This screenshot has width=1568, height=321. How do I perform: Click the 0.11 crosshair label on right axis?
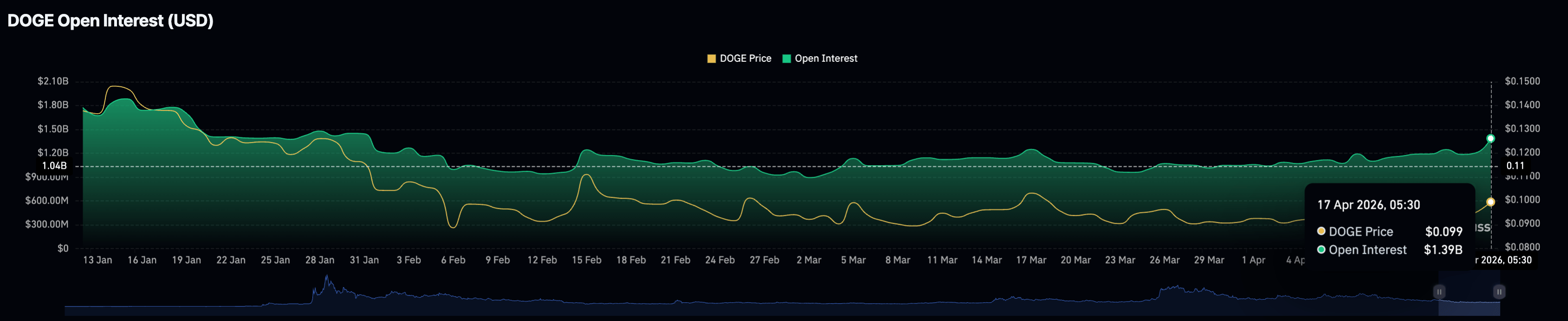[x=1515, y=166]
